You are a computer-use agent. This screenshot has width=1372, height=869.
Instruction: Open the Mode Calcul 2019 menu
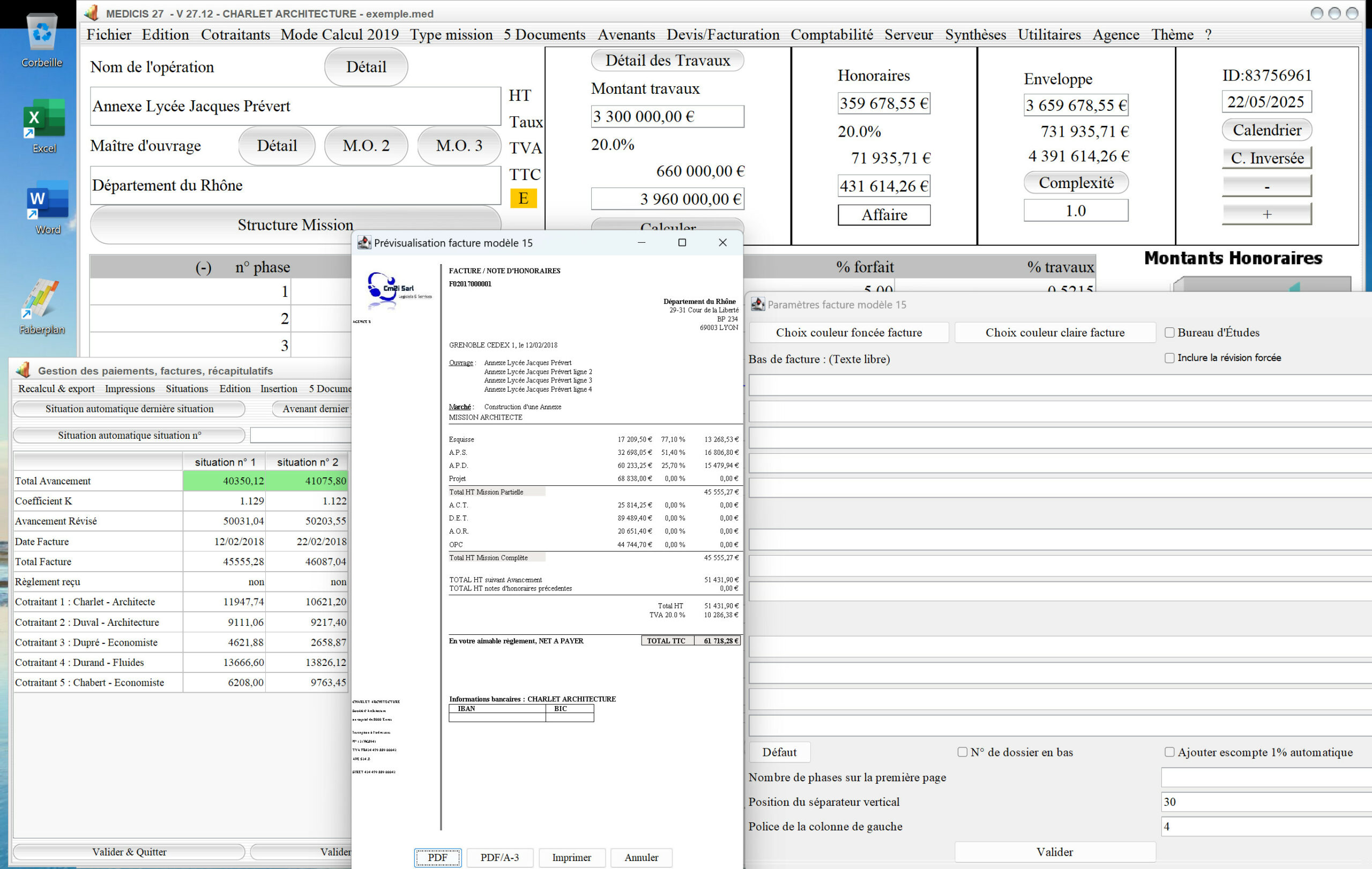tap(340, 35)
